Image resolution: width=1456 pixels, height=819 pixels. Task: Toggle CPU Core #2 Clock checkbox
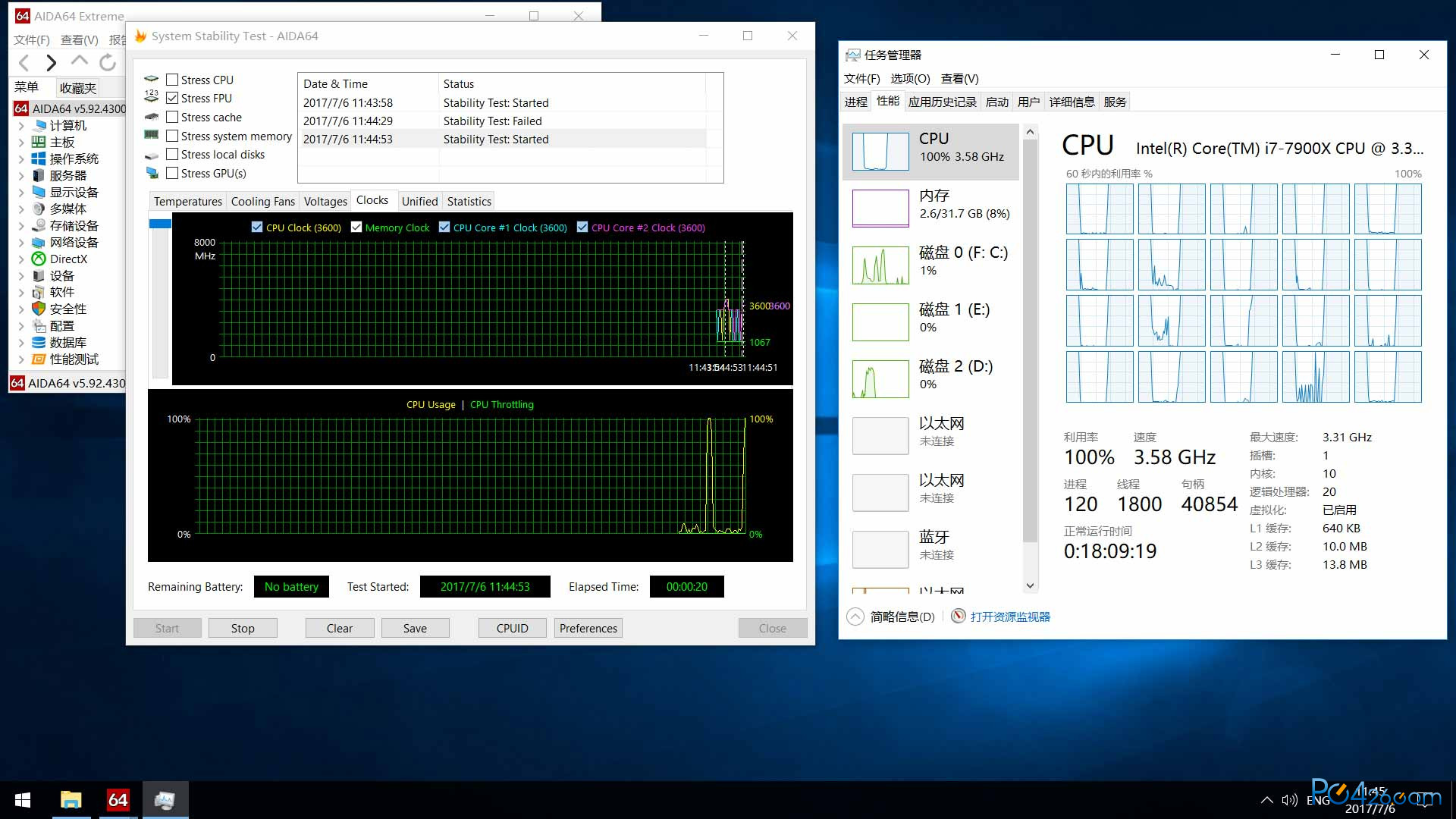pos(582,227)
